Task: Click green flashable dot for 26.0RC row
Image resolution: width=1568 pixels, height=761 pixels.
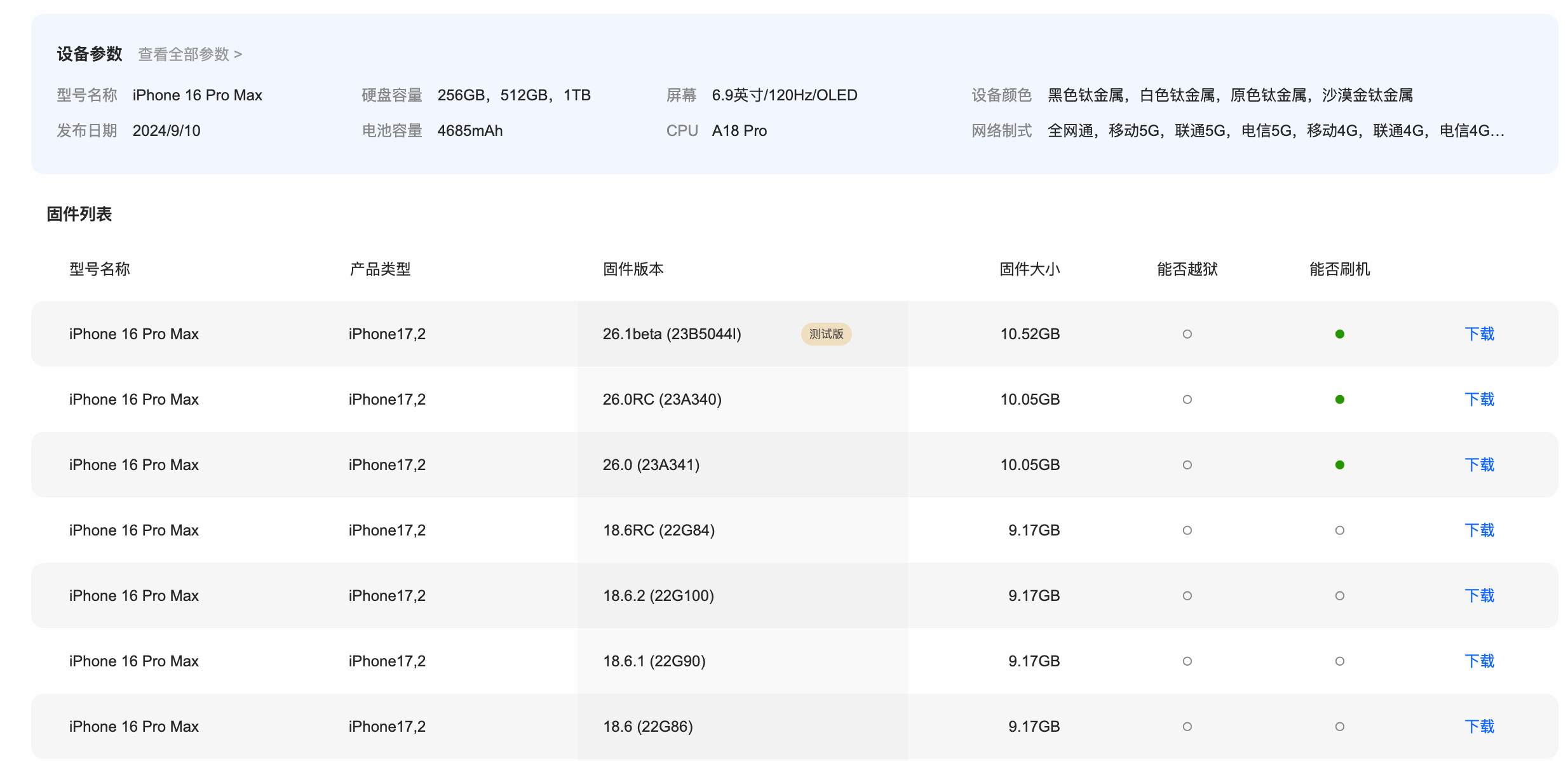Action: [x=1339, y=400]
